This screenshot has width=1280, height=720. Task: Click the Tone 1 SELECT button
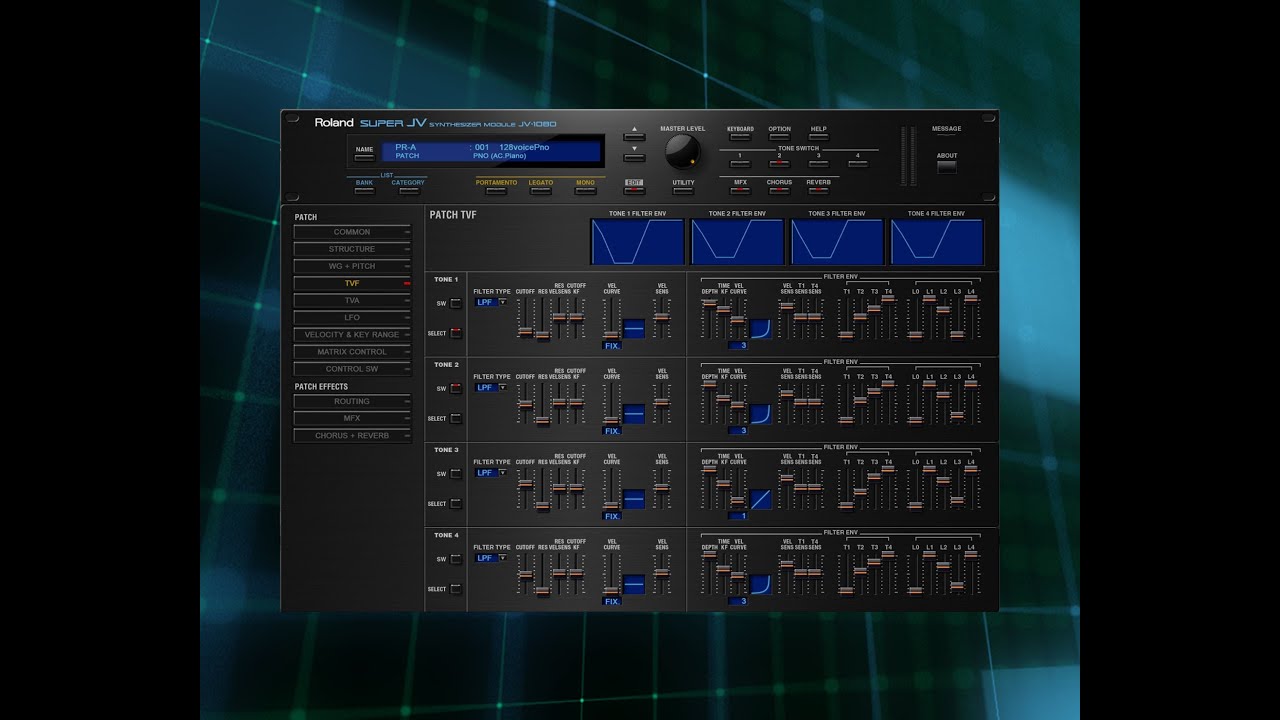[456, 333]
